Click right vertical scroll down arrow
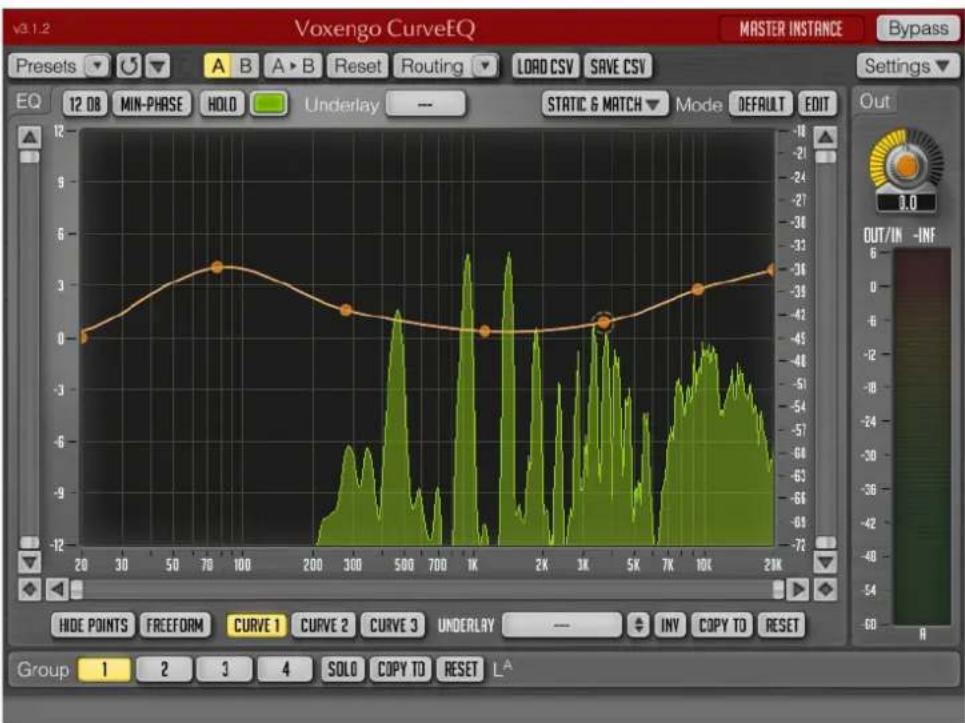The width and height of the screenshot is (965, 723). point(825,561)
